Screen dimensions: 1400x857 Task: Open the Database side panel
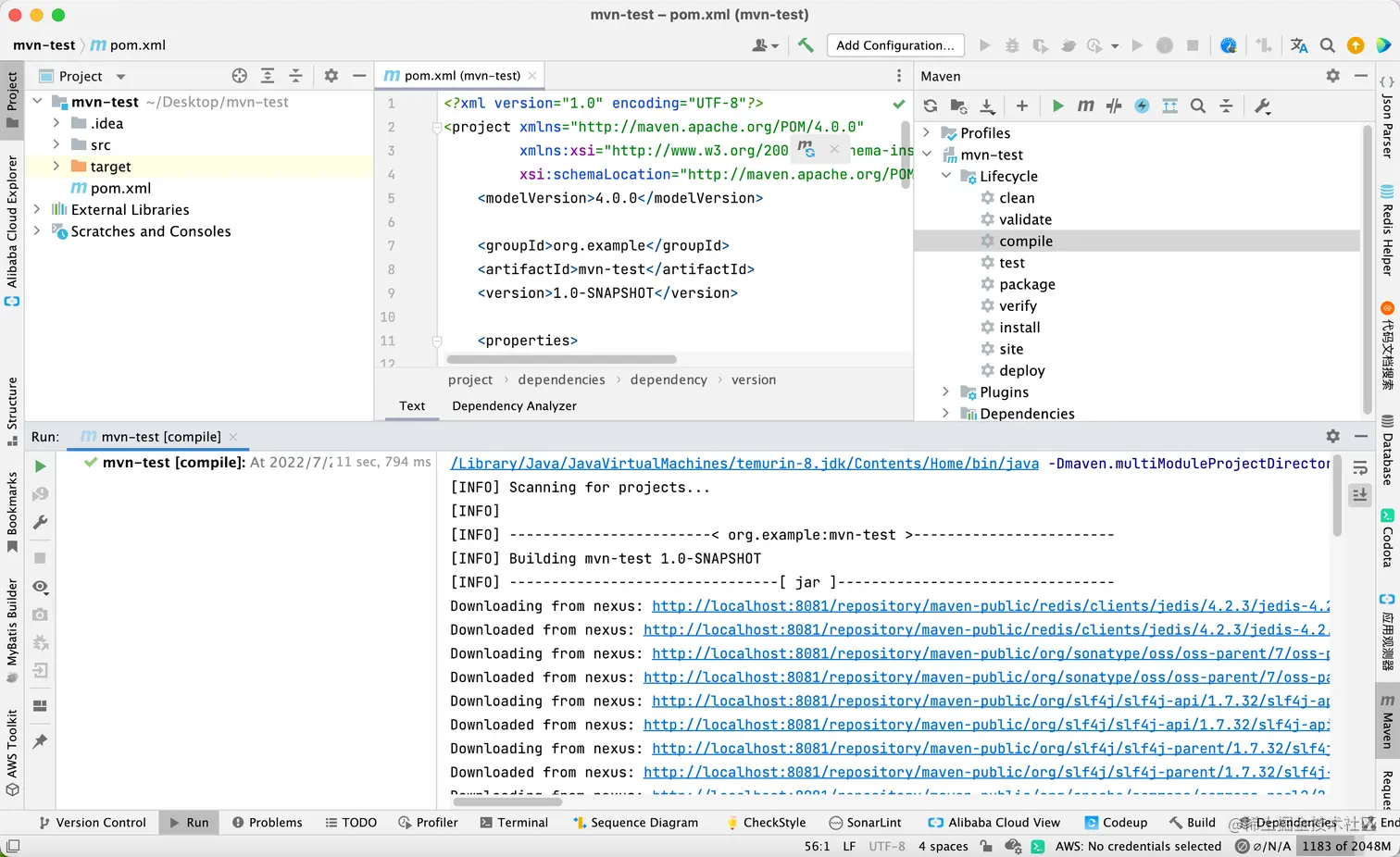click(1387, 451)
